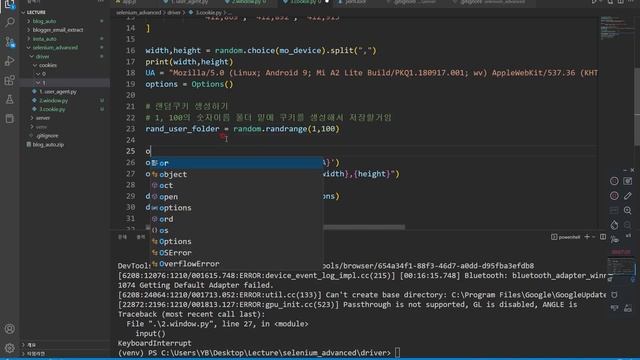Open the launch profile dropdown beside plus

593,237
